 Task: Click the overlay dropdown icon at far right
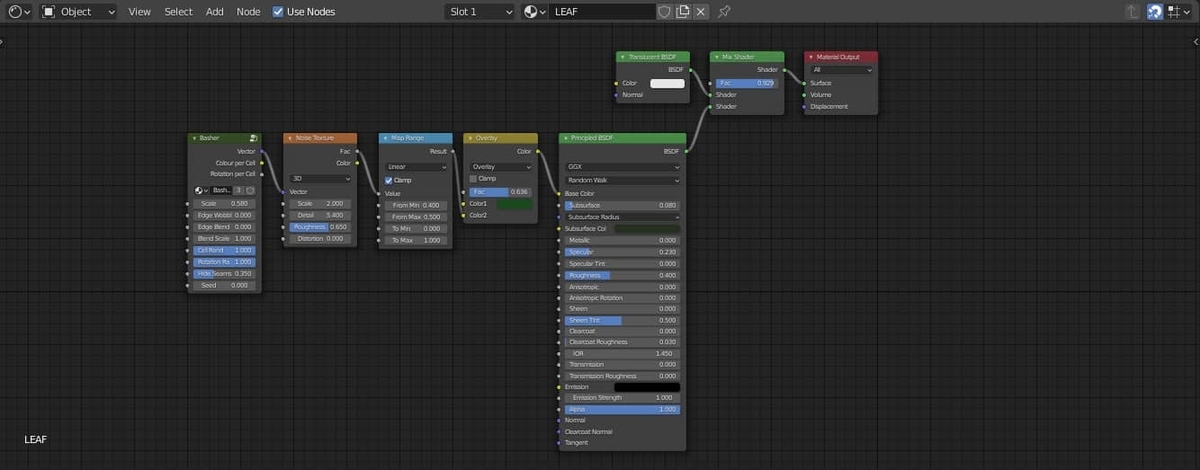[x=1189, y=11]
